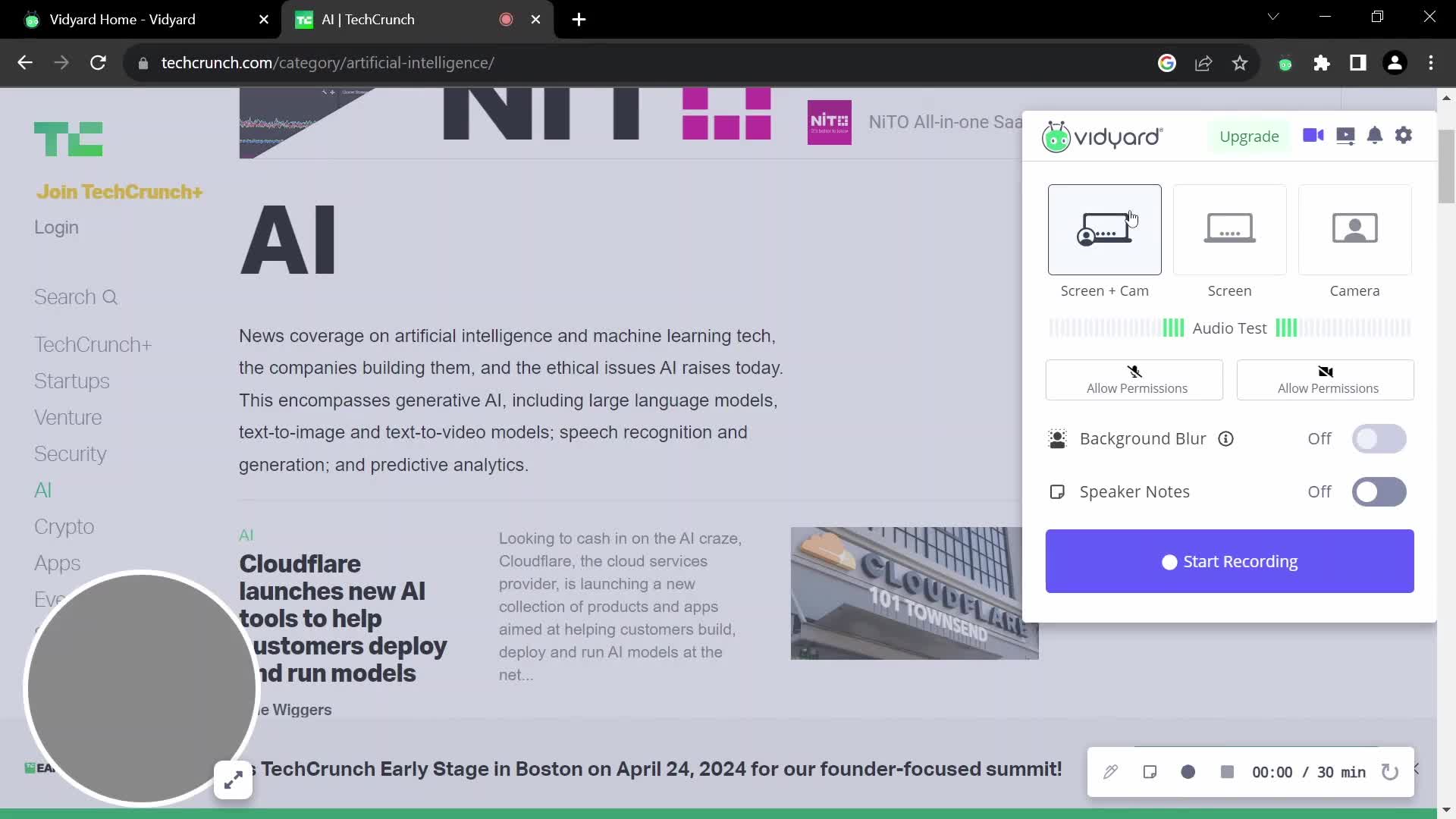1456x819 pixels.
Task: Open the AI sidebar category
Action: pos(42,491)
